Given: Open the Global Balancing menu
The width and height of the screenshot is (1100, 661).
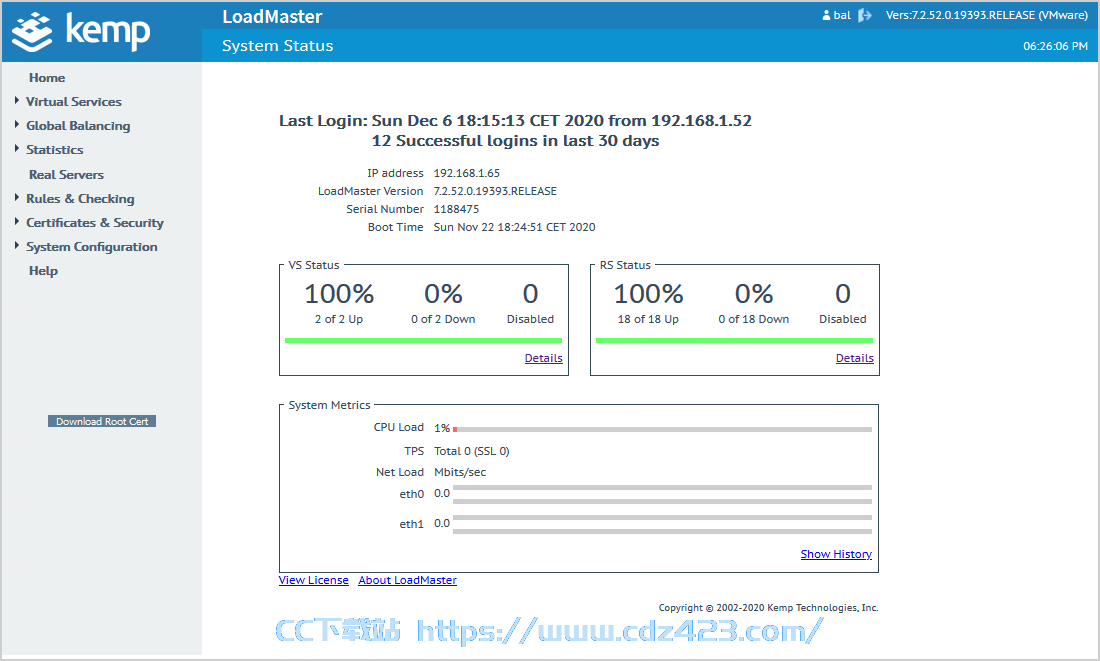Looking at the screenshot, I should click(78, 126).
